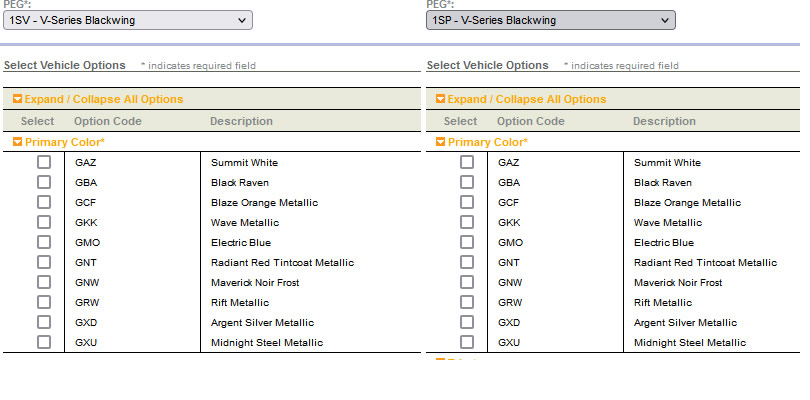Select Black Raven GBA checkbox in 1SP panel

point(467,182)
